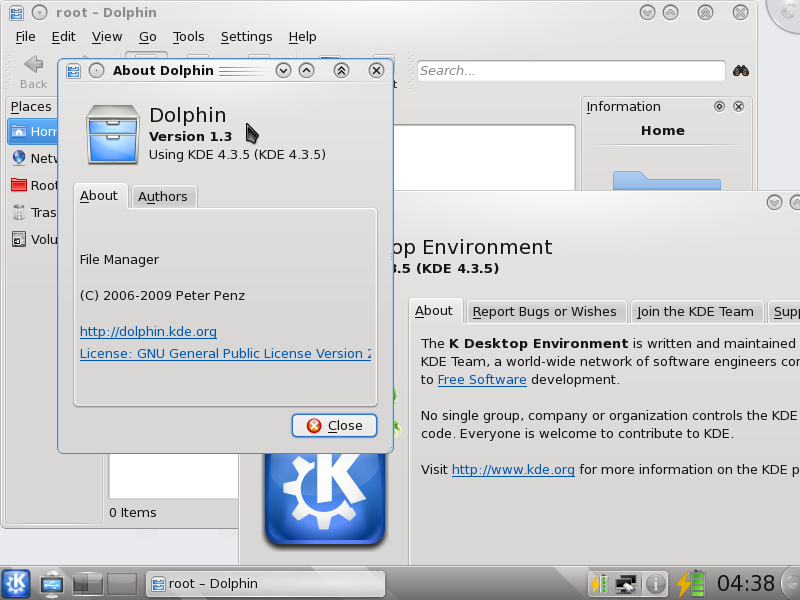This screenshot has width=800, height=600.
Task: Click into the Search field
Action: [571, 70]
